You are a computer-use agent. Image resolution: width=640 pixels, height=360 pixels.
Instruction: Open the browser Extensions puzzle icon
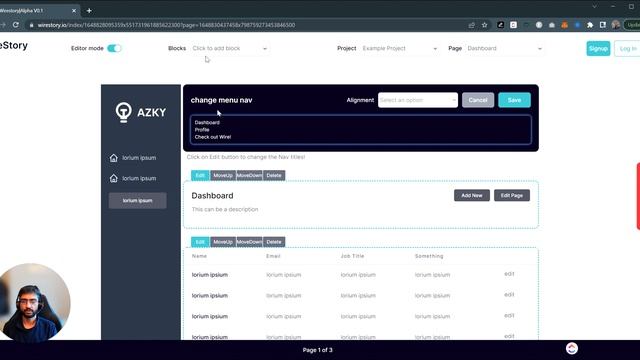(x=590, y=25)
